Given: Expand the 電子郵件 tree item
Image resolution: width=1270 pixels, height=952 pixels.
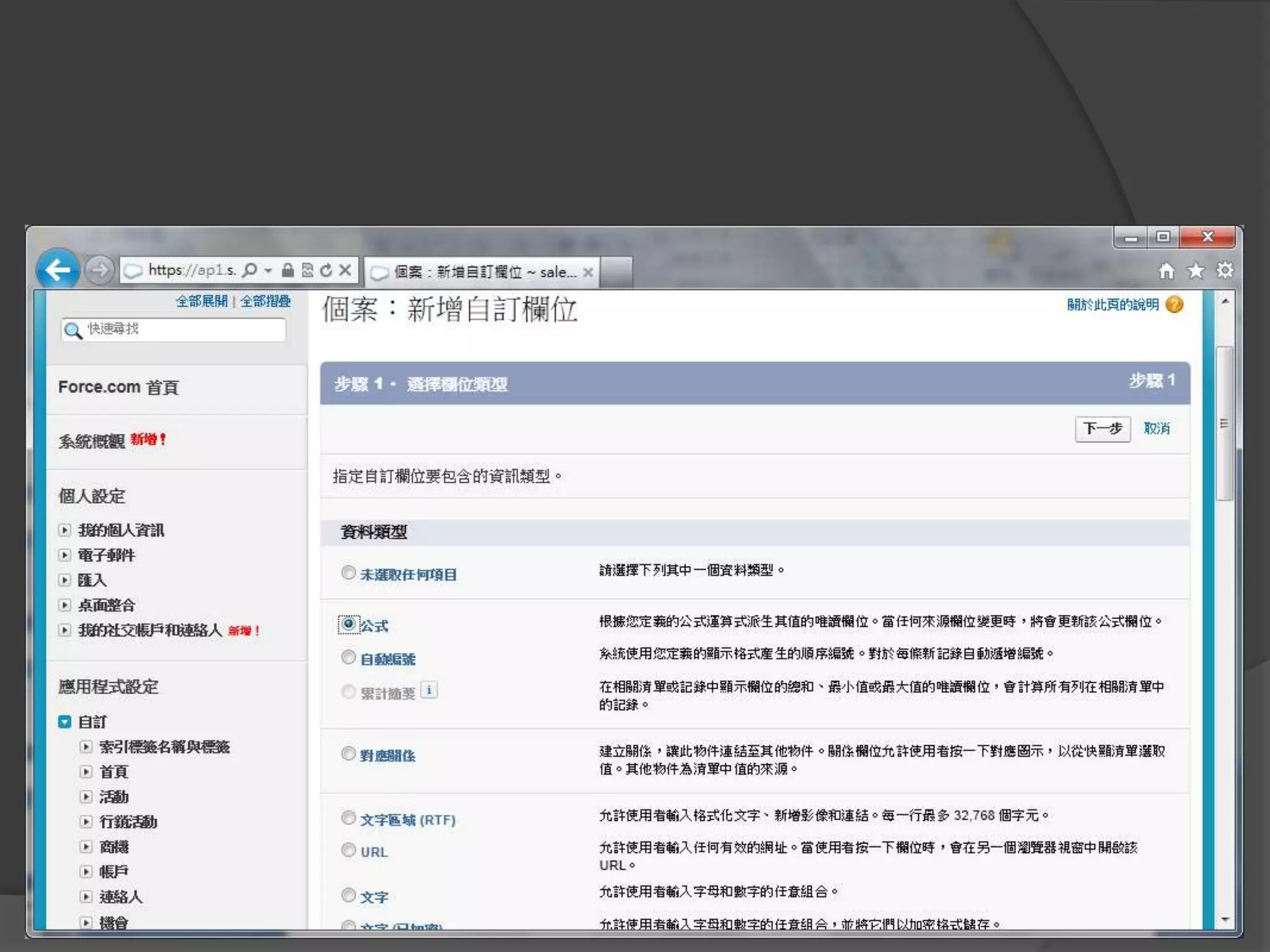Looking at the screenshot, I should [64, 555].
